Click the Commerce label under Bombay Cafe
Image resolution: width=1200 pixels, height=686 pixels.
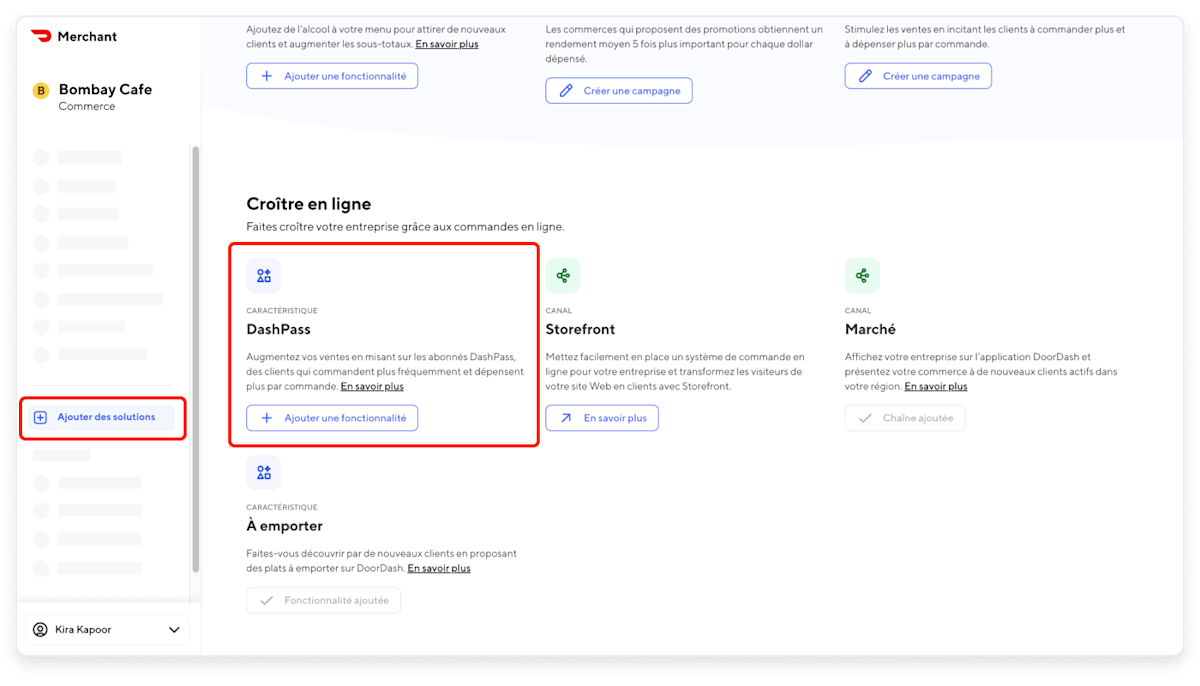[x=87, y=106]
